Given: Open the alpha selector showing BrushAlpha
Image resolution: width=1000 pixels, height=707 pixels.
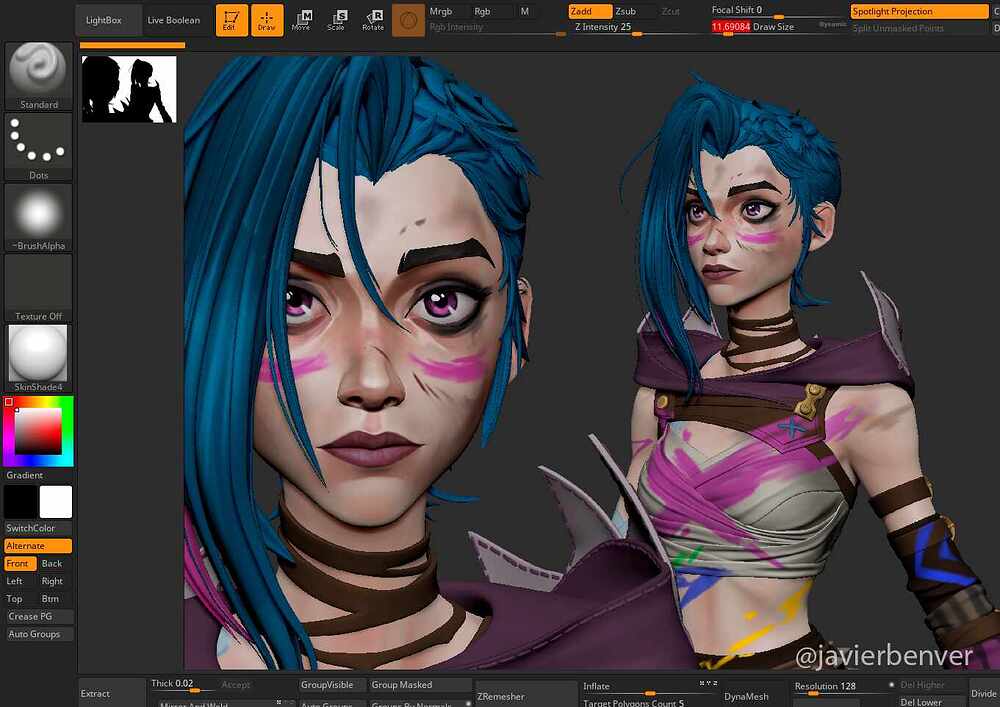Looking at the screenshot, I should (37, 215).
